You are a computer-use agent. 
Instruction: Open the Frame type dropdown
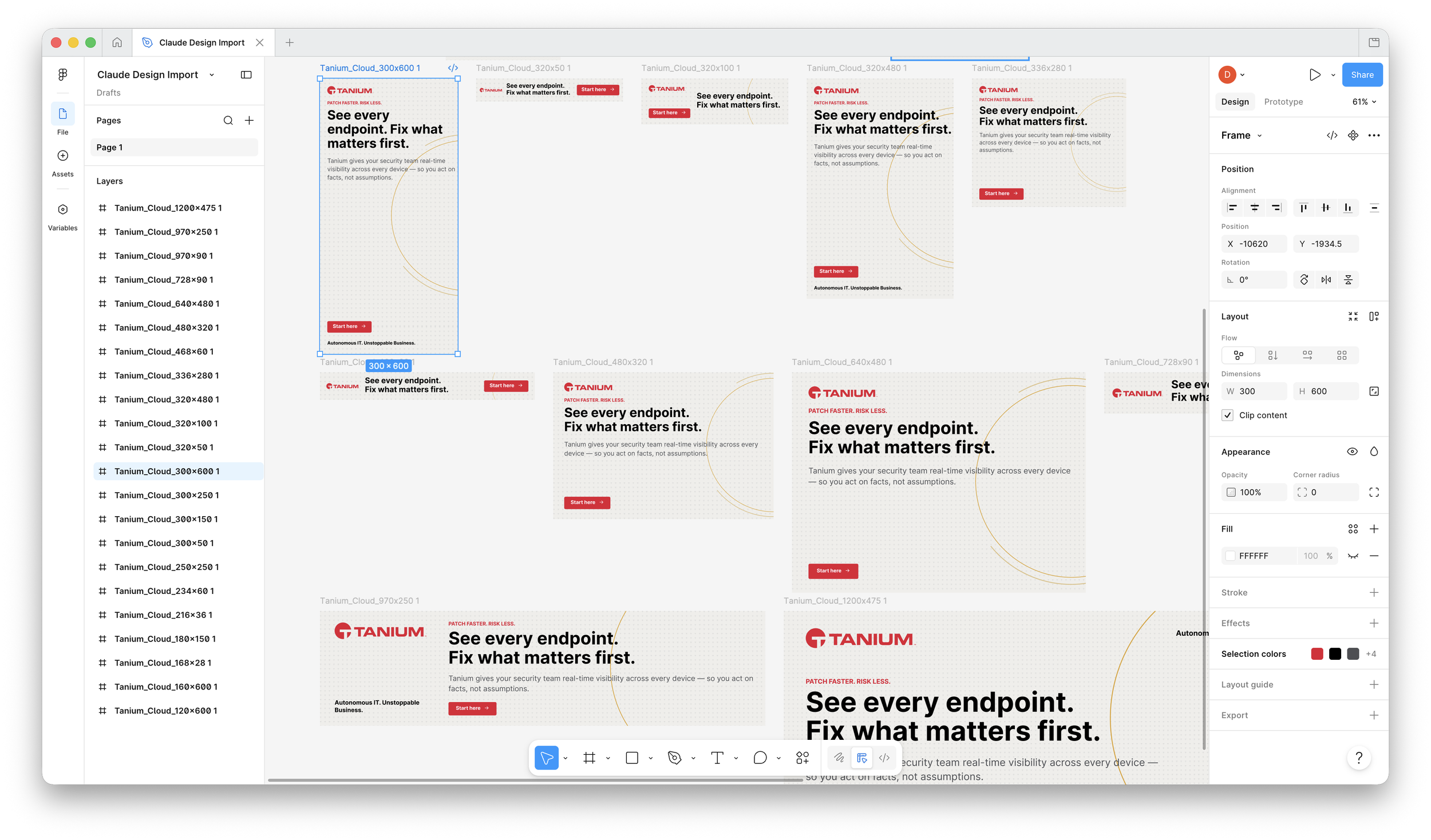click(x=1241, y=135)
